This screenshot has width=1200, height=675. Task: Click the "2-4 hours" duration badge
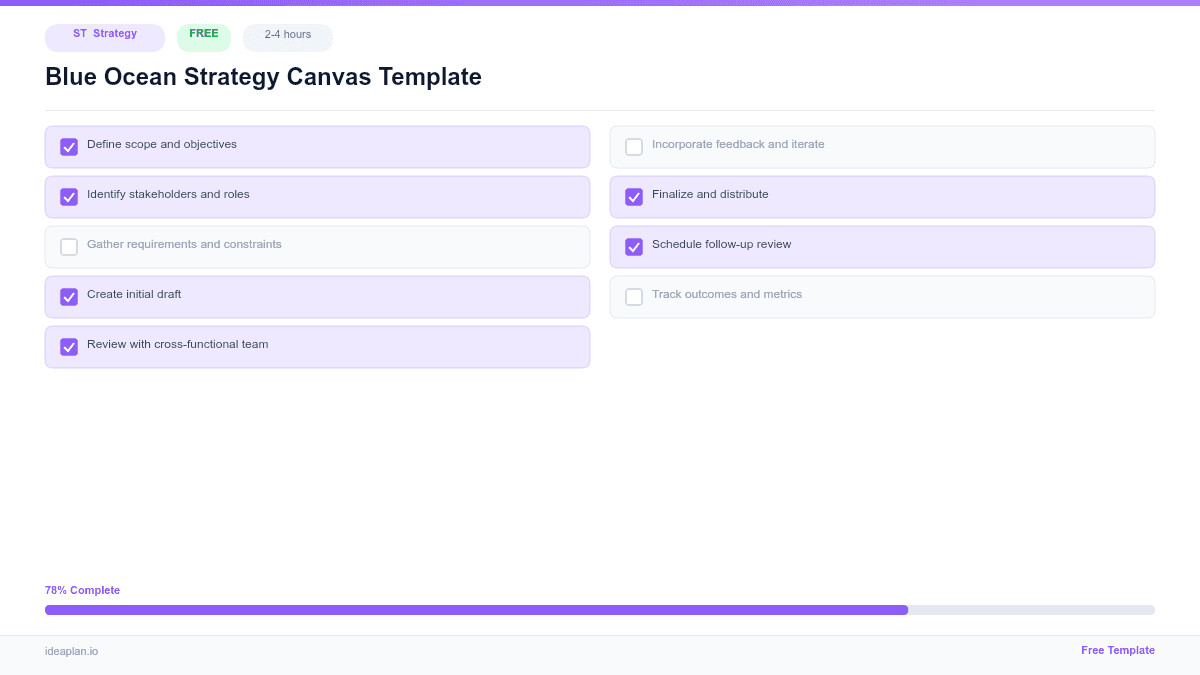pos(287,36)
